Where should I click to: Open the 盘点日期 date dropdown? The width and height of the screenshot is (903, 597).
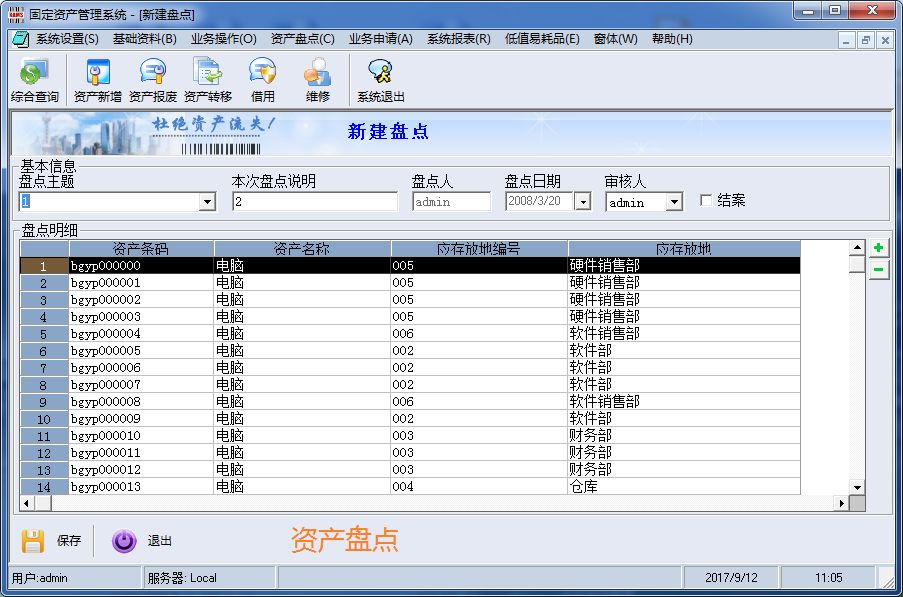point(582,202)
